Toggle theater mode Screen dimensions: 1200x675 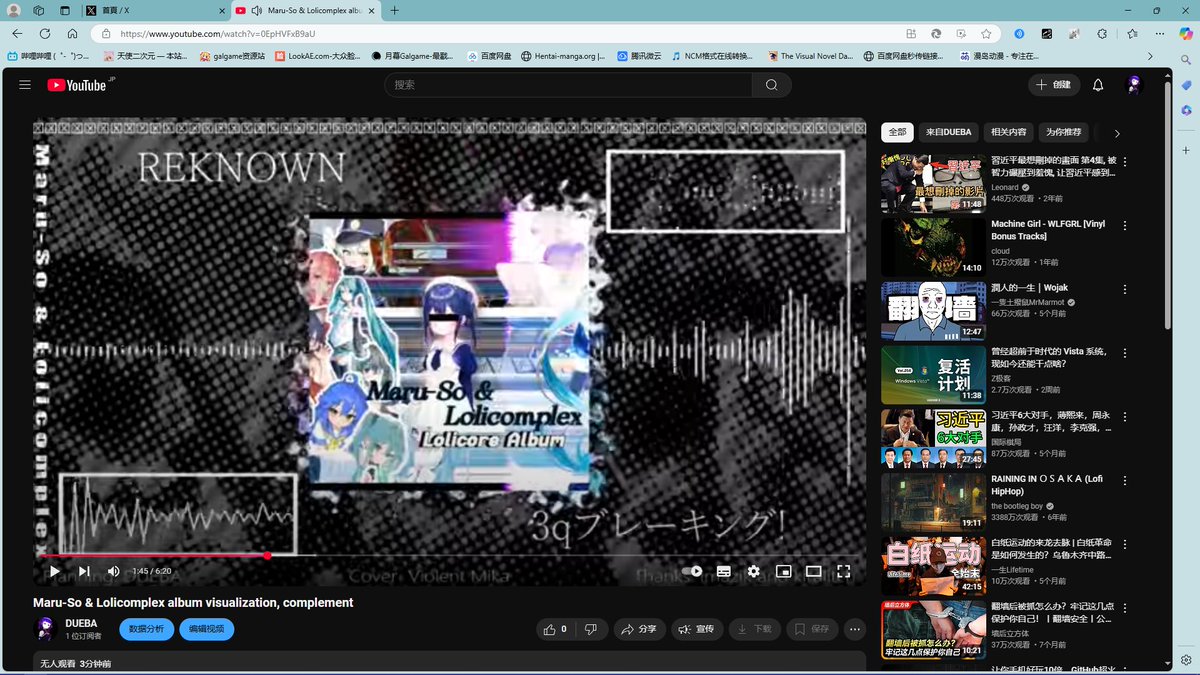click(813, 571)
